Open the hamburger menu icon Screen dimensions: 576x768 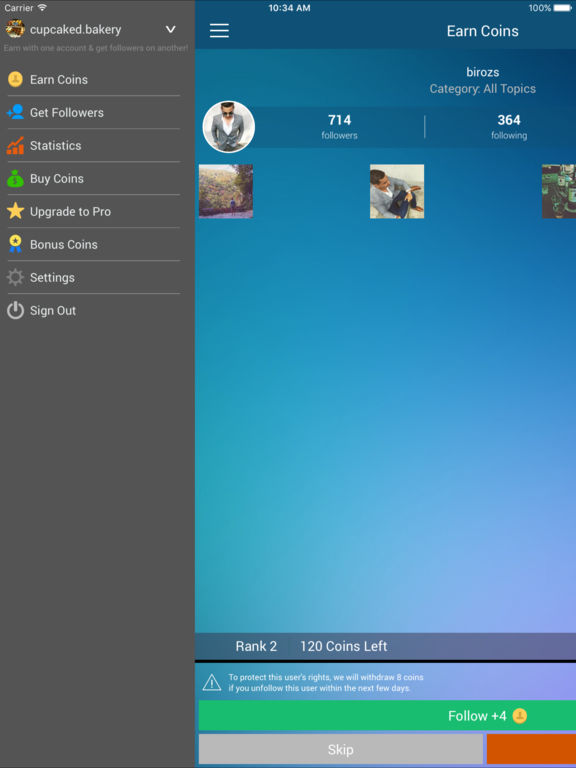(x=219, y=30)
